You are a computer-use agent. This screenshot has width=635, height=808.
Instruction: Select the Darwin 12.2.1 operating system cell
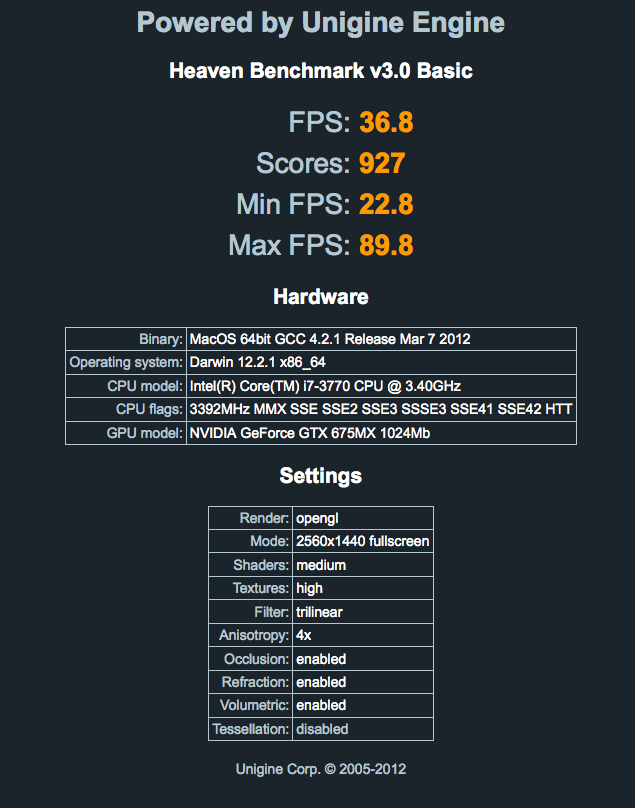click(x=381, y=362)
